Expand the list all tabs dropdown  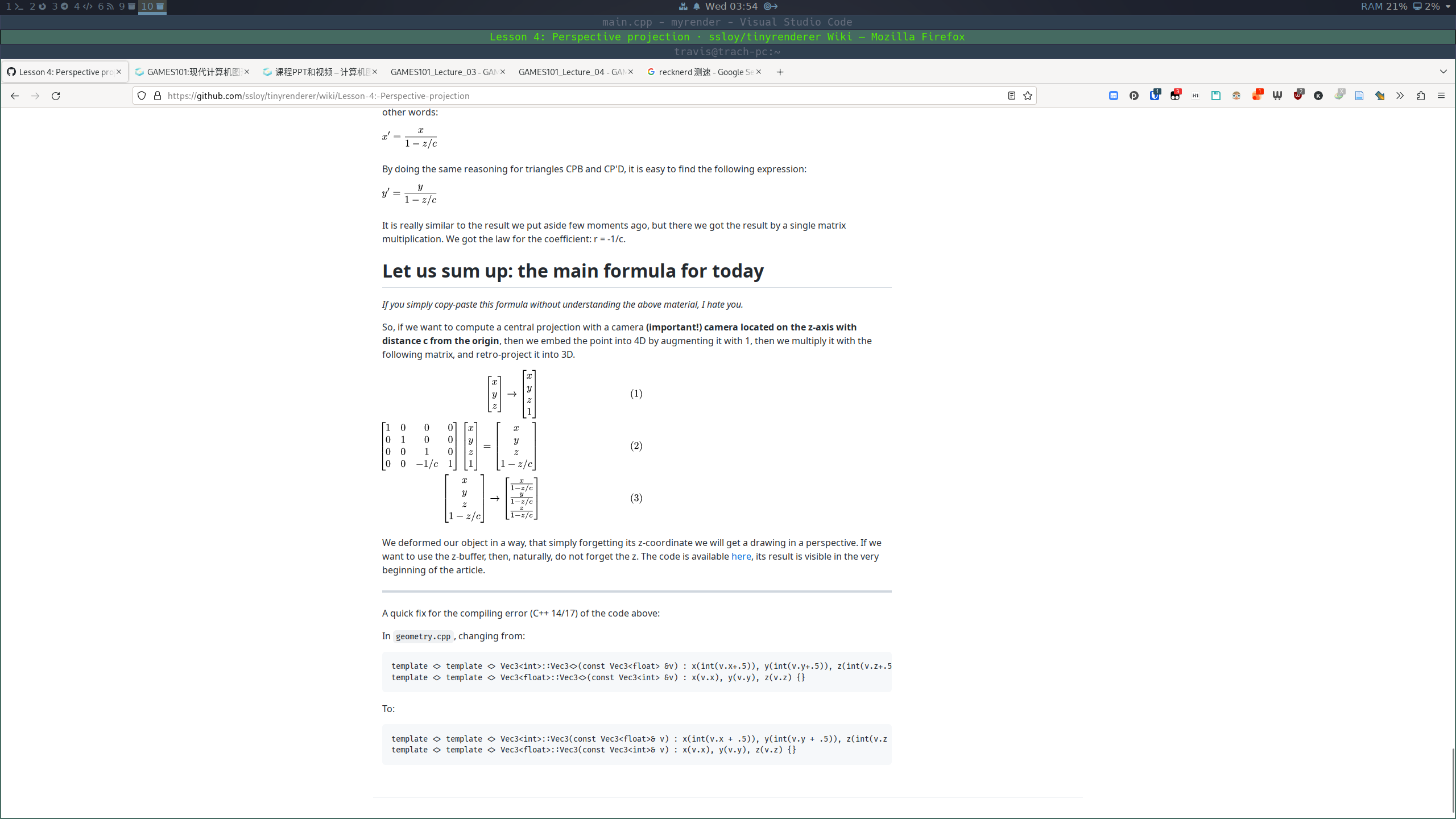tap(1443, 72)
